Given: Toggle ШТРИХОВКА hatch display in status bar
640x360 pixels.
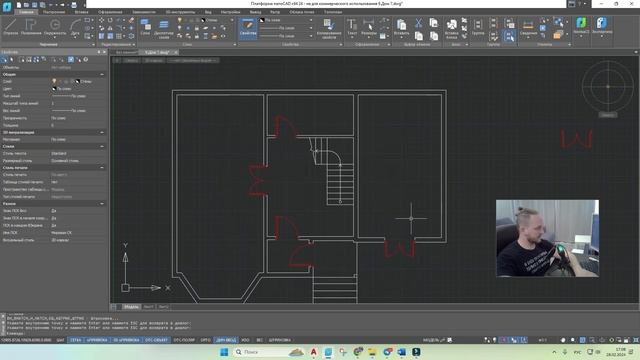Looking at the screenshot, I should coord(280,340).
